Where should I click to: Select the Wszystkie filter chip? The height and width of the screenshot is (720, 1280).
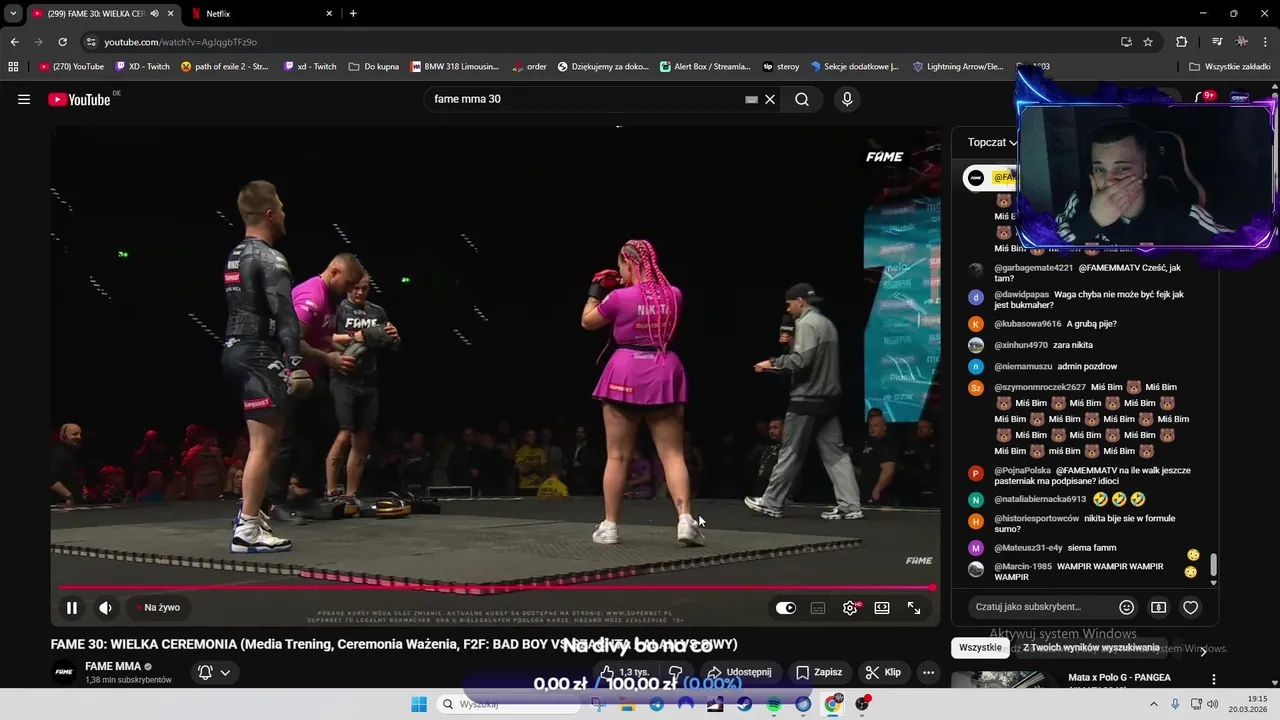pos(980,647)
